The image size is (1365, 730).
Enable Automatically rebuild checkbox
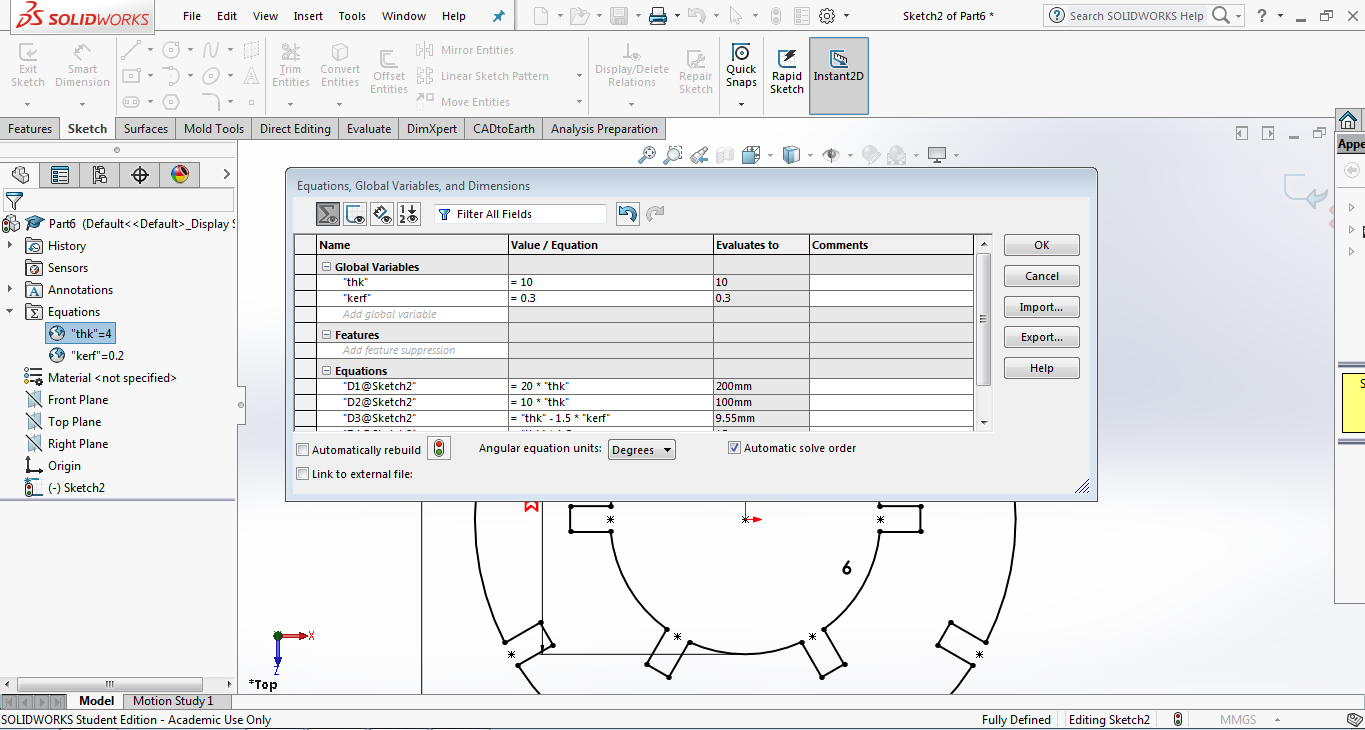[x=303, y=450]
